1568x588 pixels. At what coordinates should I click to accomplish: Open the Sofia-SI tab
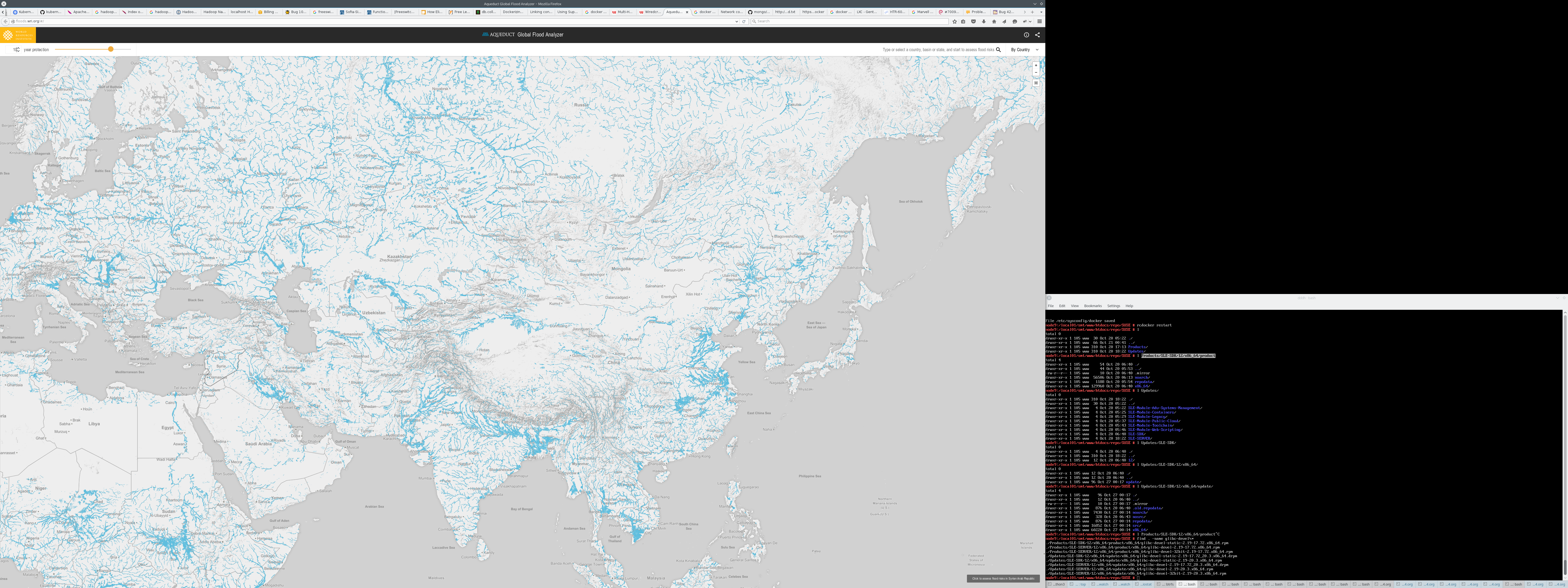click(351, 12)
